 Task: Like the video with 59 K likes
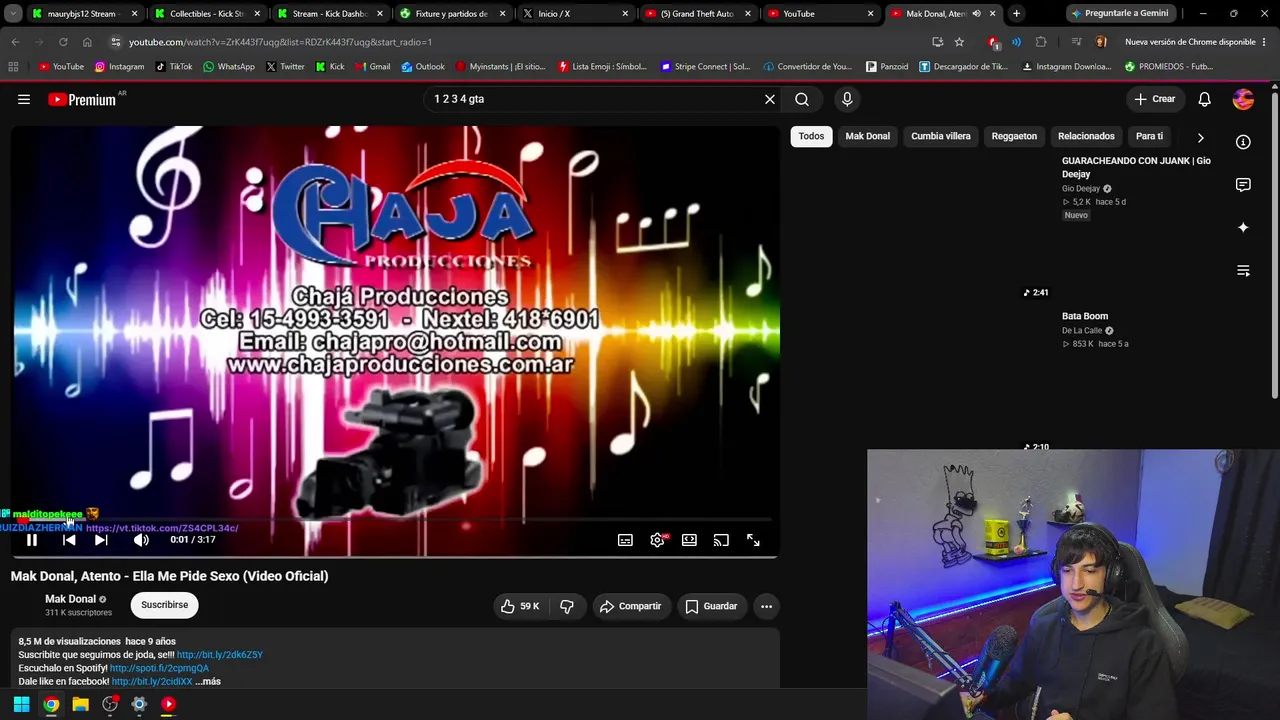[x=520, y=606]
